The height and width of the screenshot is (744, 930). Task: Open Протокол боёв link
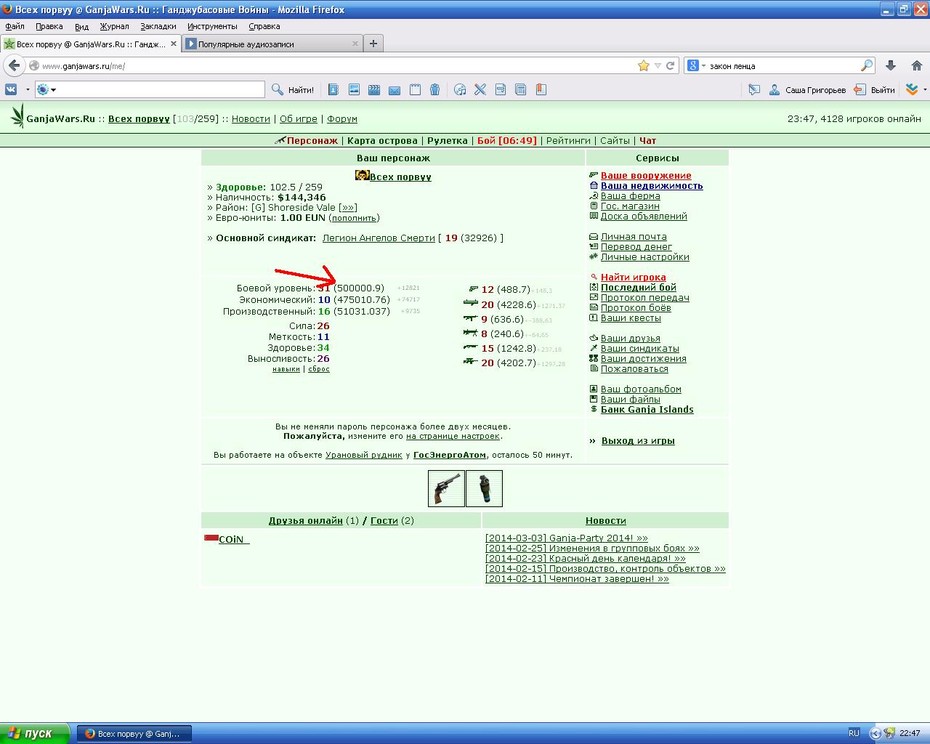(636, 308)
